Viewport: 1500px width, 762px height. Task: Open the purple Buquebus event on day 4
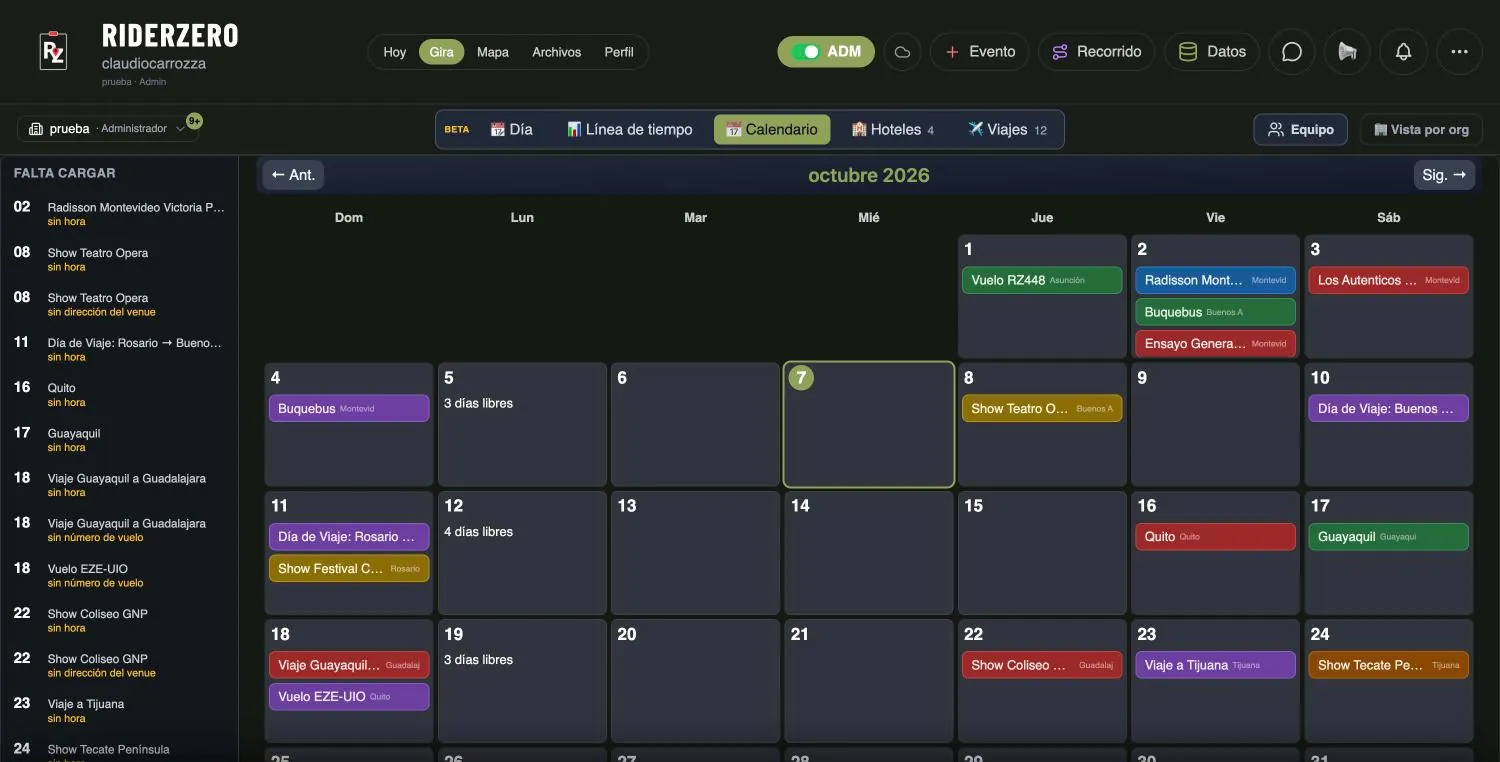tap(349, 408)
